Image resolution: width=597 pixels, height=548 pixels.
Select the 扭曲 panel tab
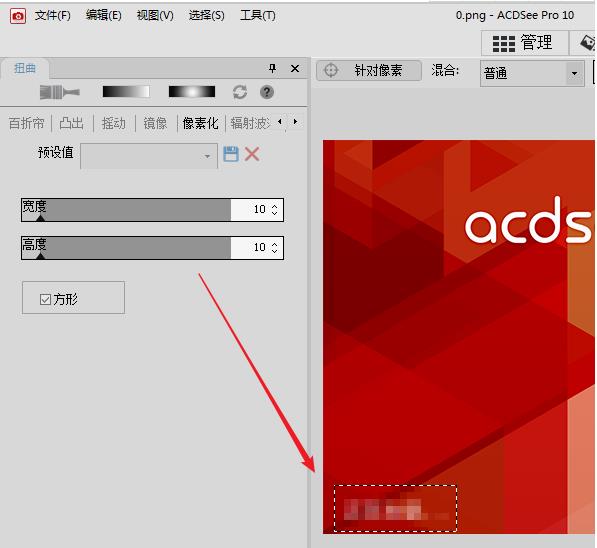(x=25, y=68)
